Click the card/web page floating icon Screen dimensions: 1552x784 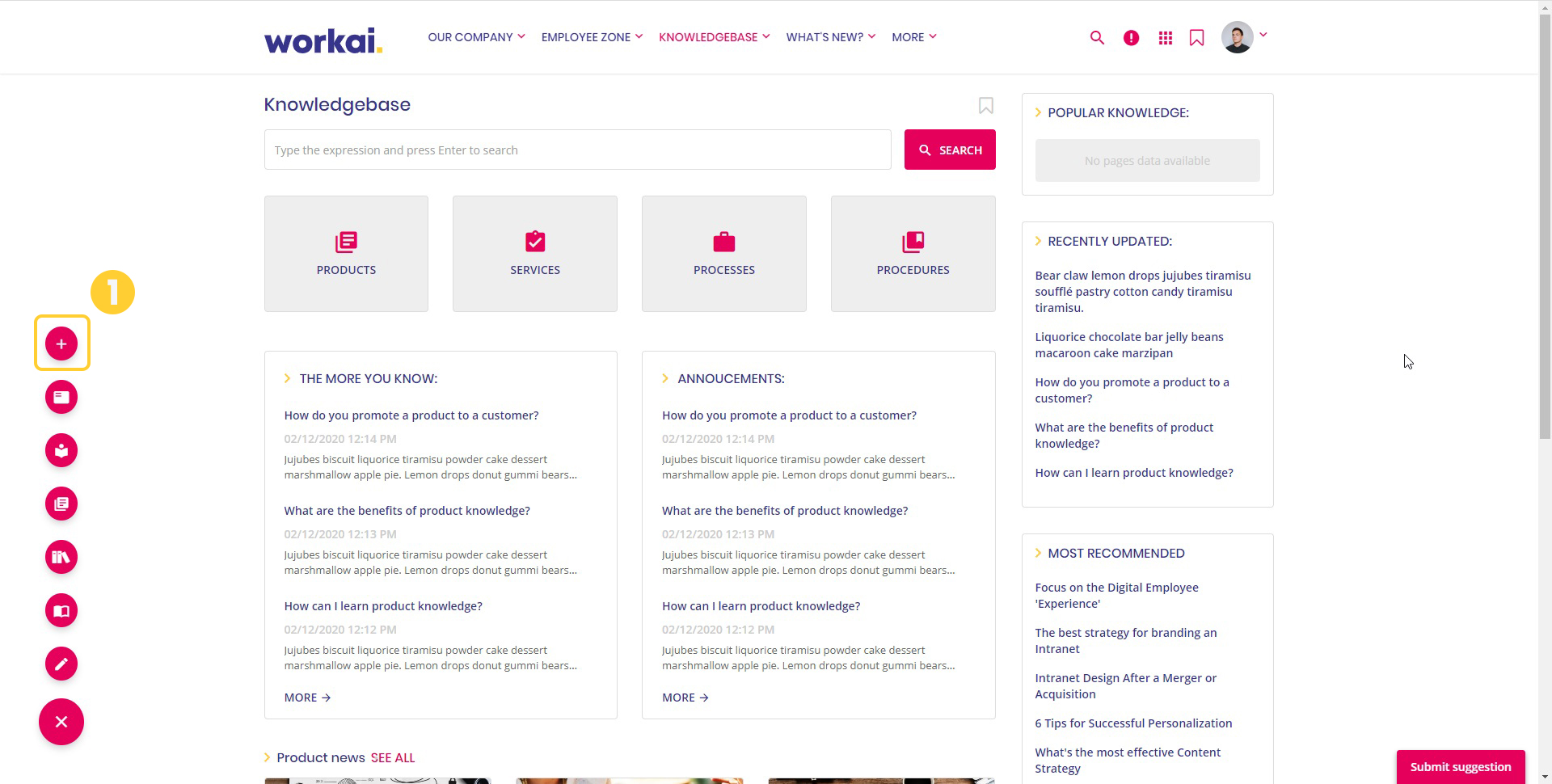pos(61,397)
